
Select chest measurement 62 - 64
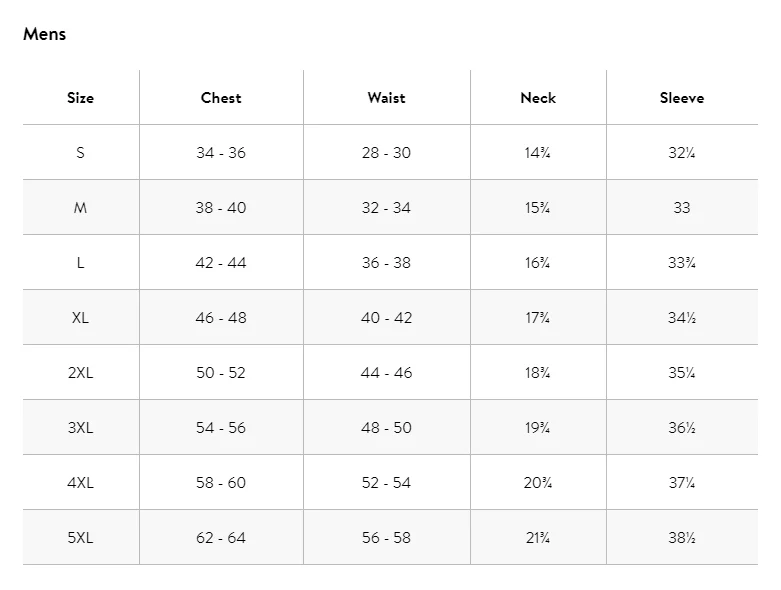(x=221, y=538)
